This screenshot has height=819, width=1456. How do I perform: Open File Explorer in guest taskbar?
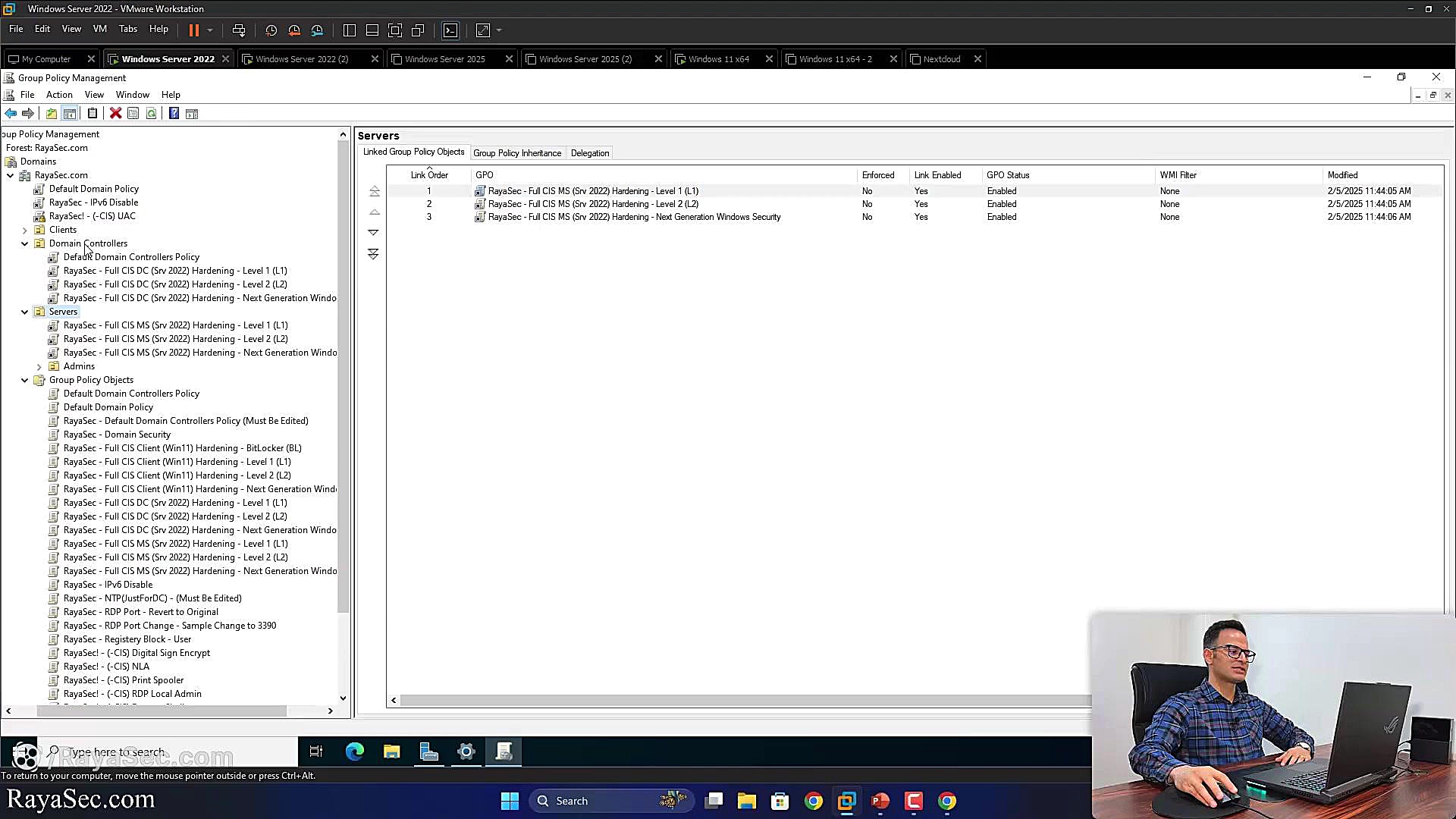(x=391, y=752)
